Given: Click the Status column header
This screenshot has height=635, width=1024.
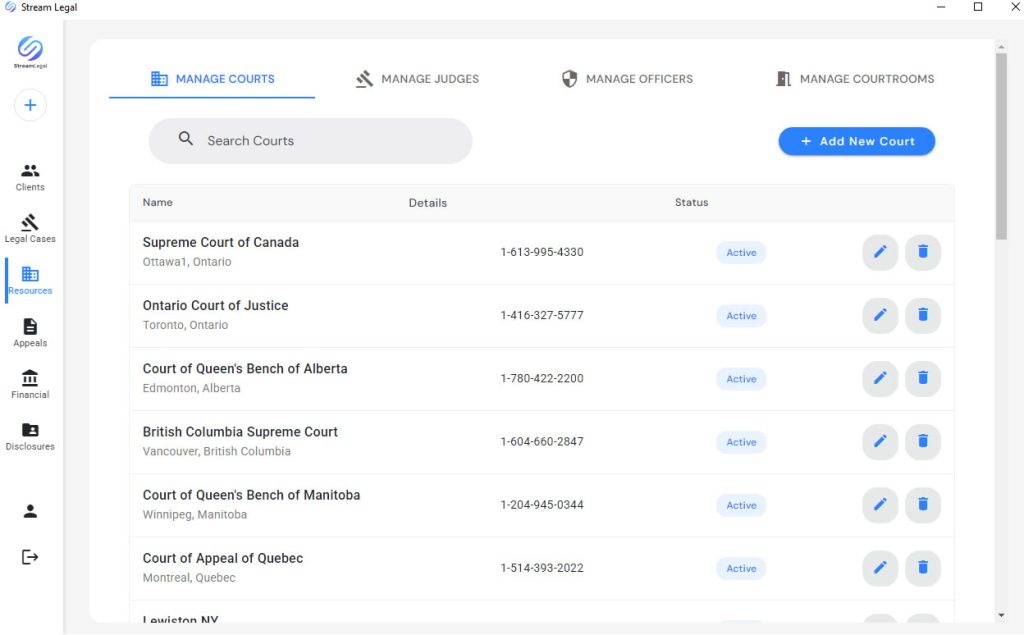Looking at the screenshot, I should pyautogui.click(x=692, y=203).
